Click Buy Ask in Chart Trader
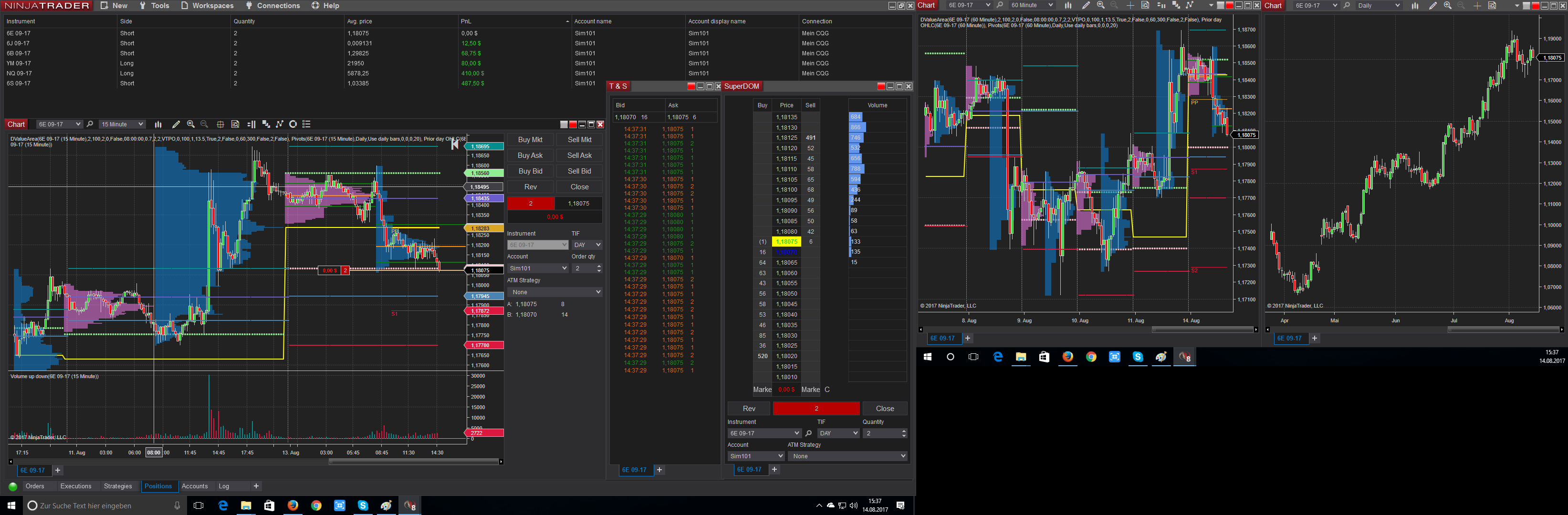1568x515 pixels. click(530, 155)
